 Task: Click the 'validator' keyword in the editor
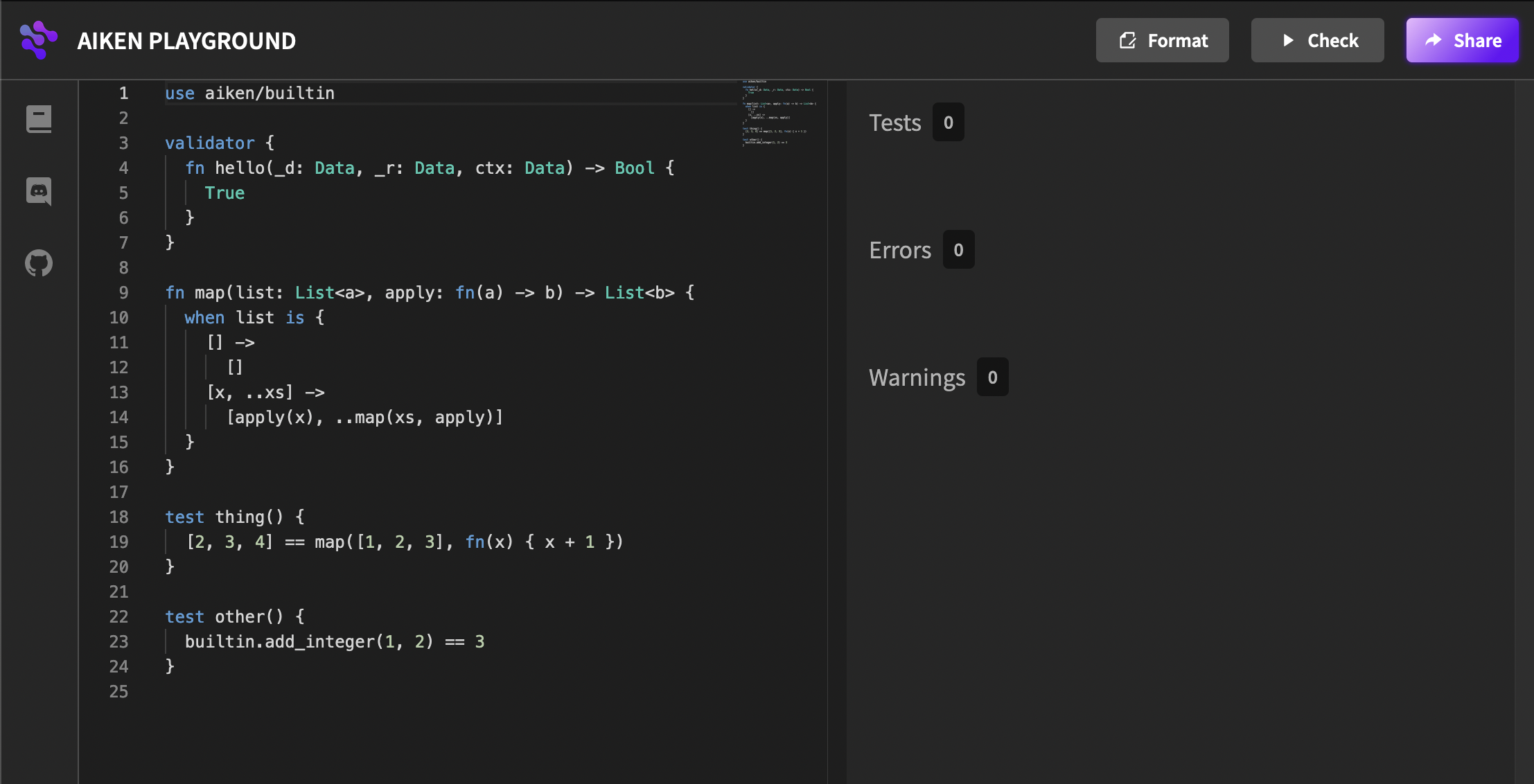pyautogui.click(x=209, y=143)
